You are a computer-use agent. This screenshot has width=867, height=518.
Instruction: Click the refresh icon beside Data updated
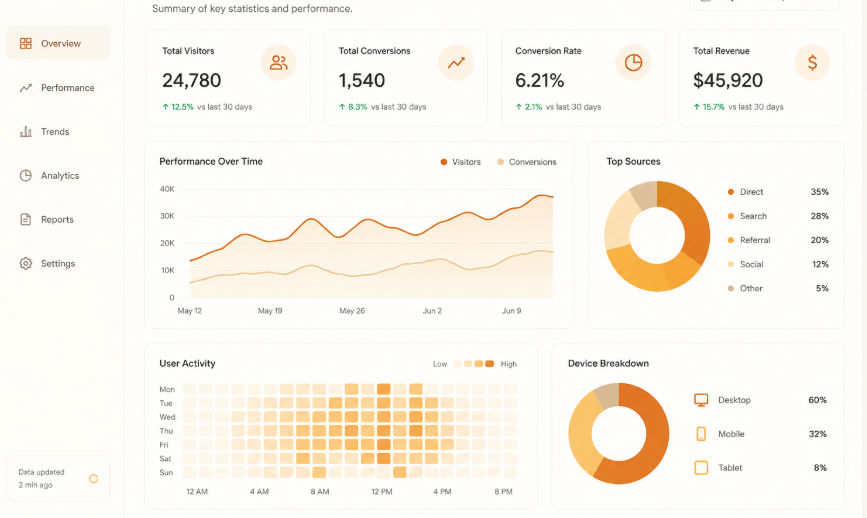[x=93, y=478]
